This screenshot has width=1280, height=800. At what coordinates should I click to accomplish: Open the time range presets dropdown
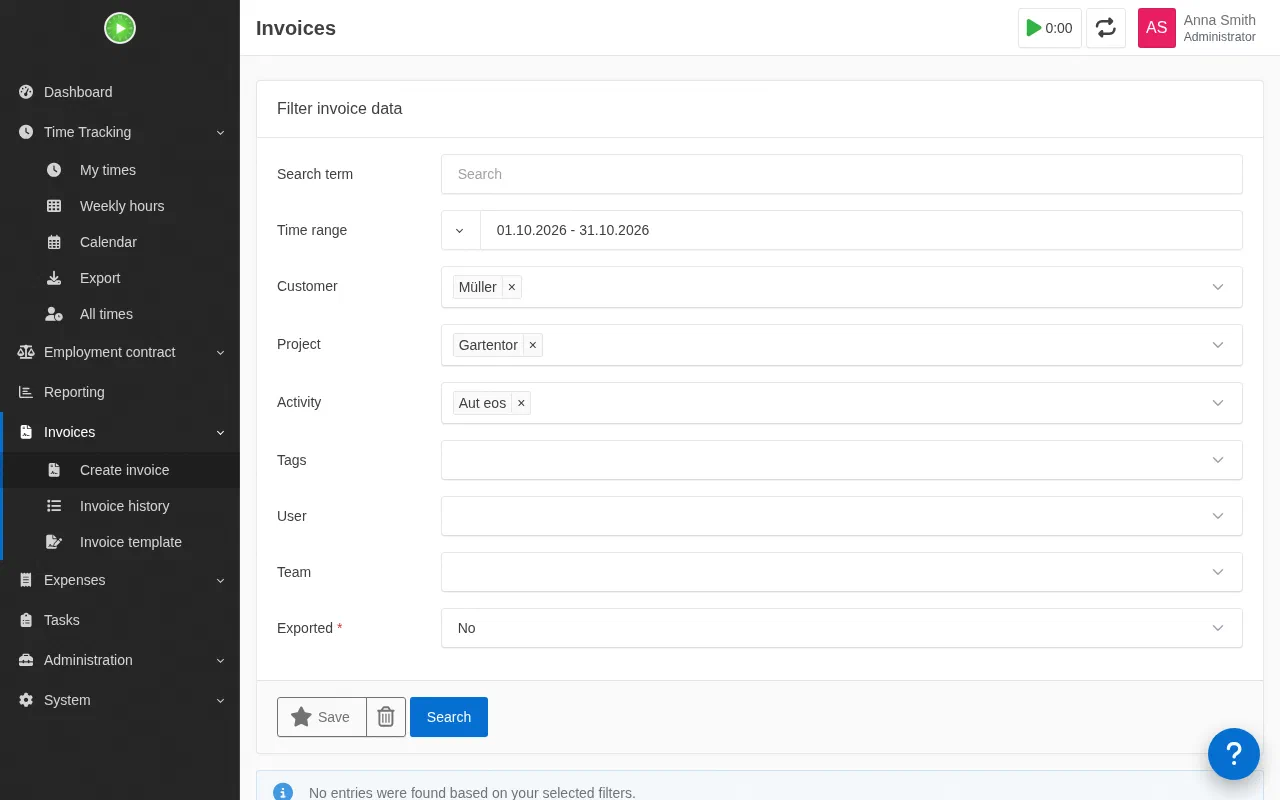coord(460,230)
